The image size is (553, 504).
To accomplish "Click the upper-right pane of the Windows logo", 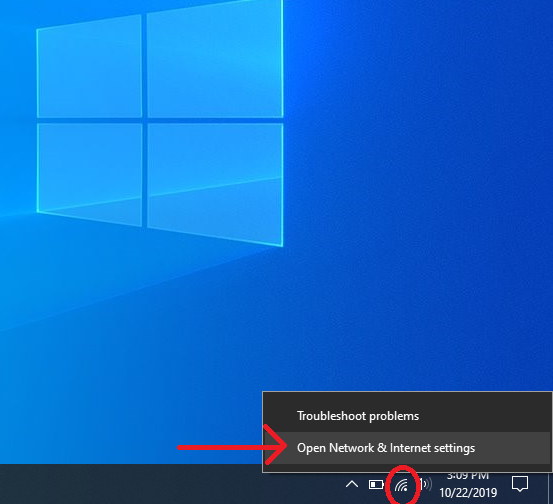I will pos(215,59).
